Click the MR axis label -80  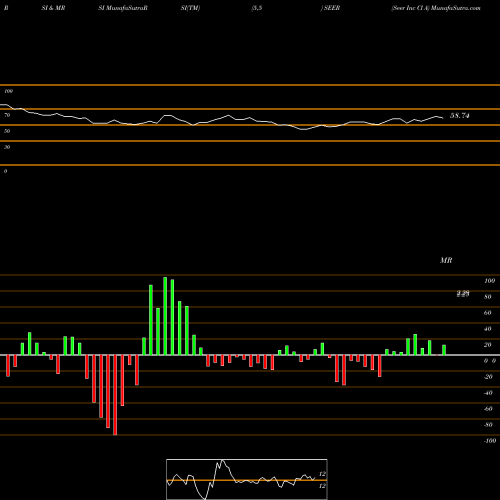[488, 425]
